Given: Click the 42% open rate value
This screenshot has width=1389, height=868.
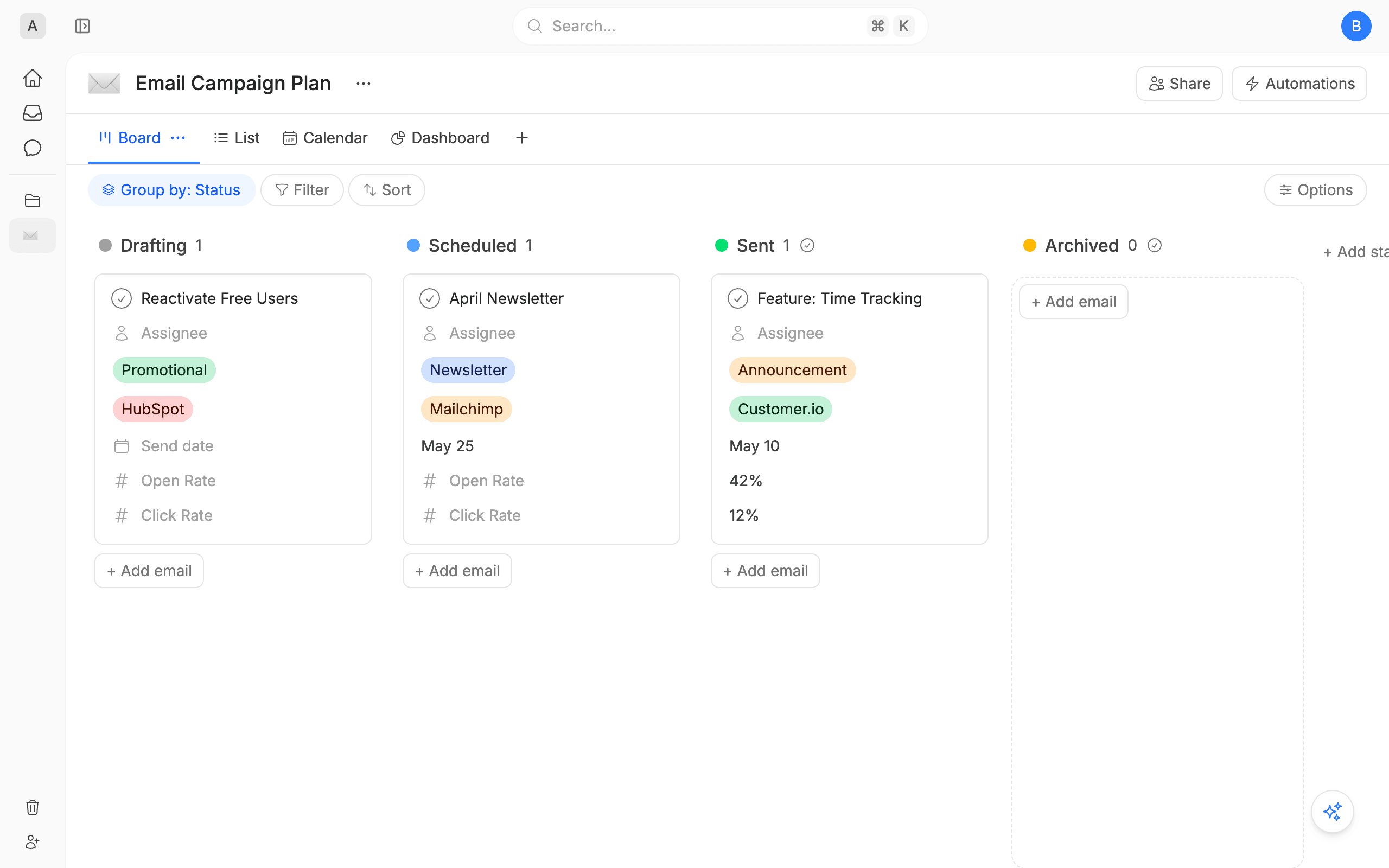Looking at the screenshot, I should (x=746, y=481).
